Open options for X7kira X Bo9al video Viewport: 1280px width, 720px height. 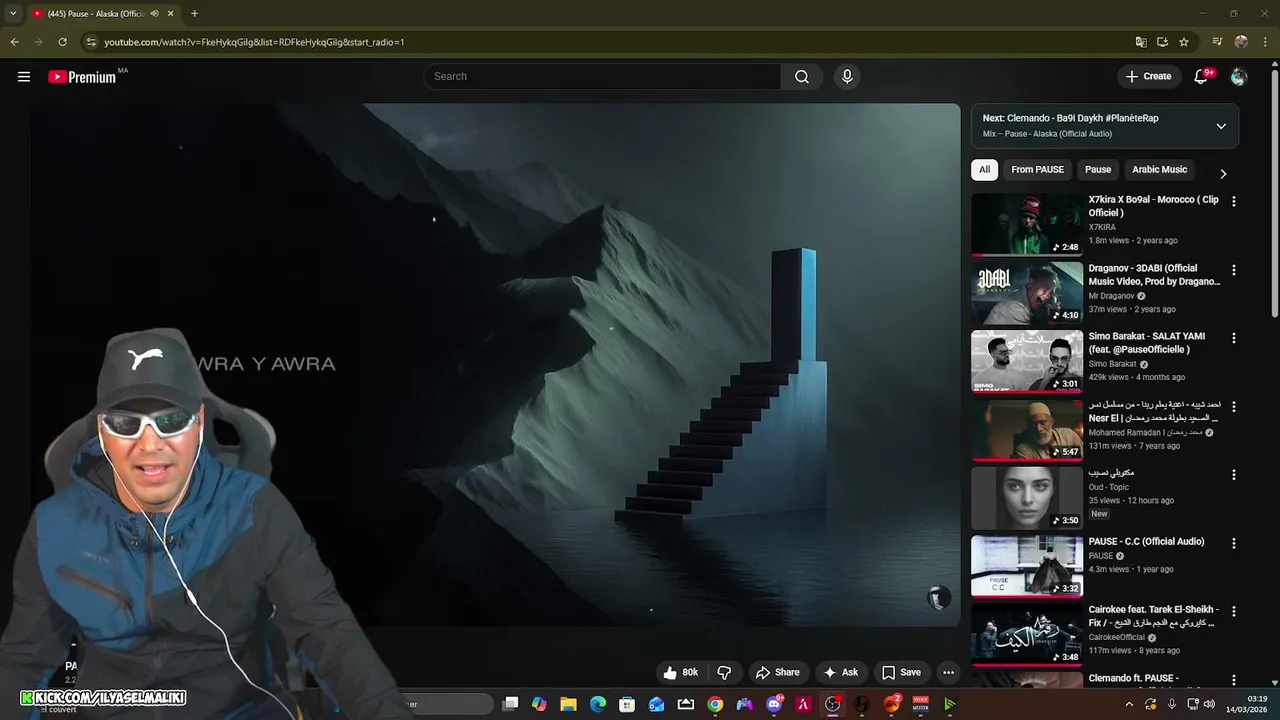(x=1233, y=201)
